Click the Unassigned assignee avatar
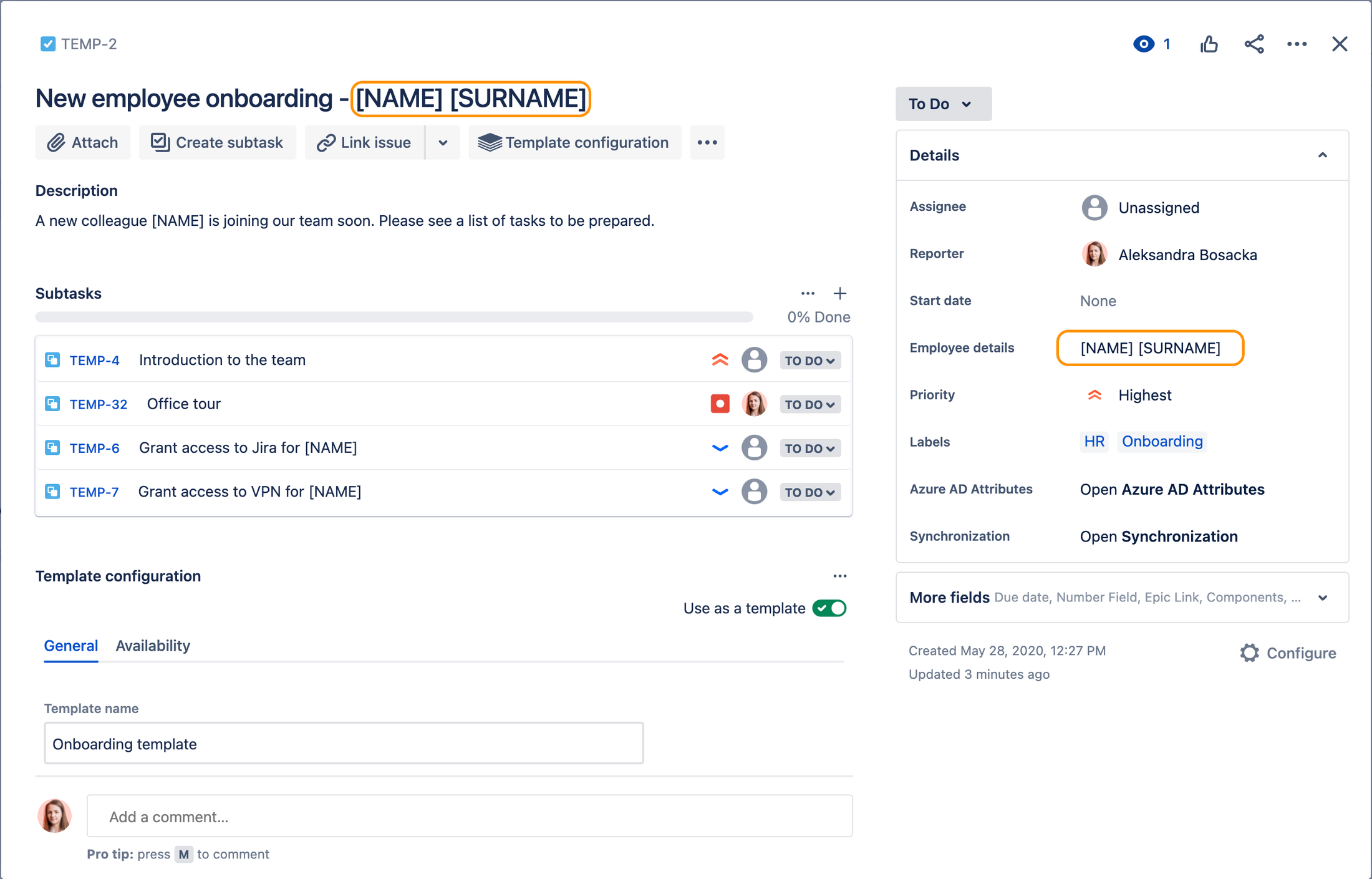The height and width of the screenshot is (879, 1372). (x=1094, y=207)
